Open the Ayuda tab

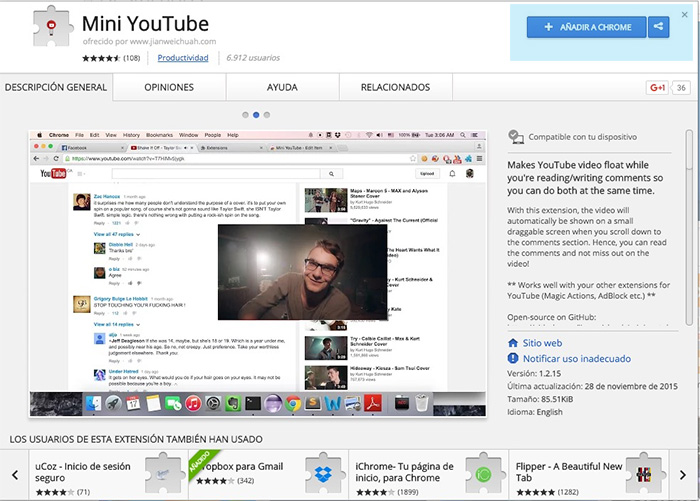pos(282,87)
